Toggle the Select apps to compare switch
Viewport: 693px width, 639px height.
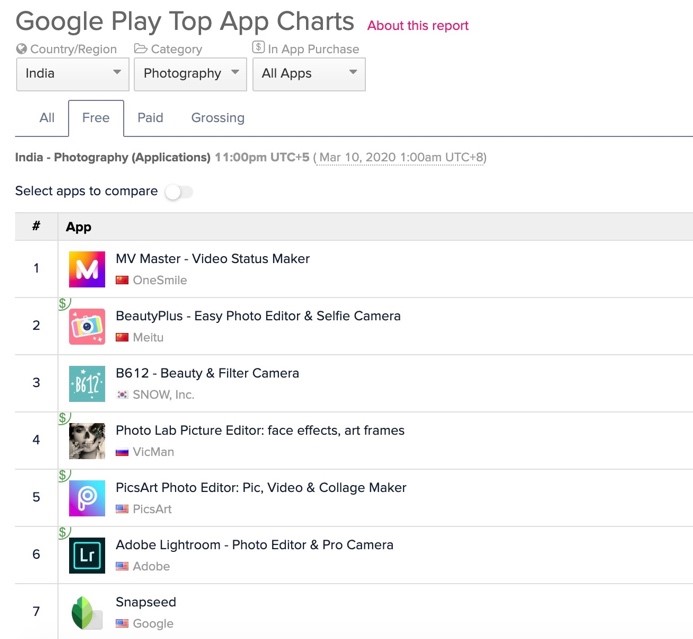click(179, 192)
